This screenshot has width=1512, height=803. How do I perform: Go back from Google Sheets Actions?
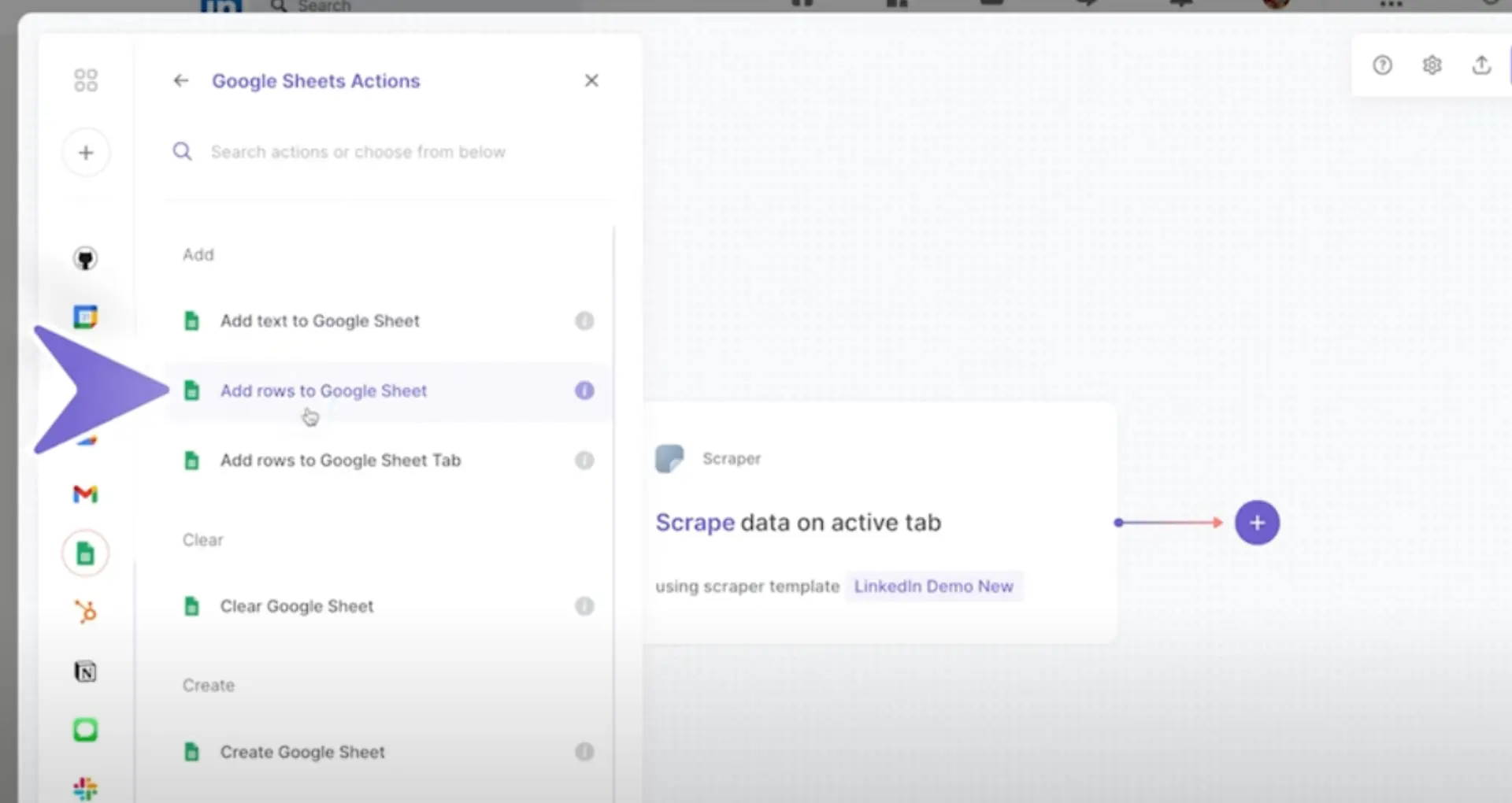(181, 80)
